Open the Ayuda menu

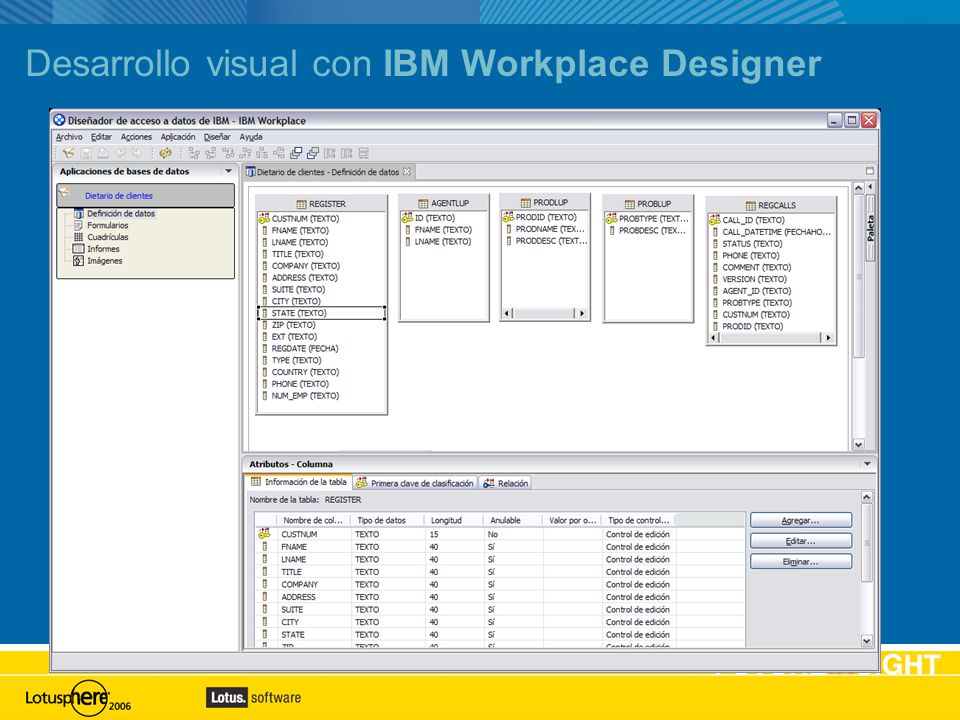pyautogui.click(x=251, y=137)
